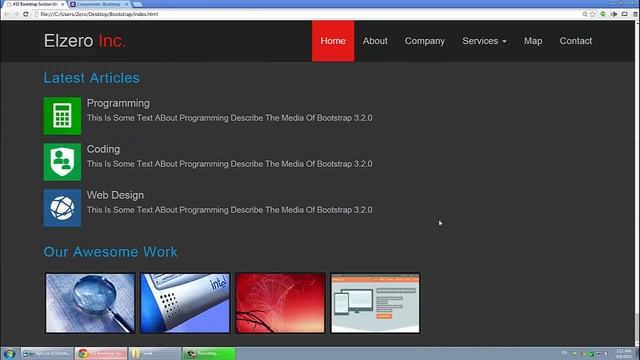Bookmark the page with the star icon

click(593, 14)
